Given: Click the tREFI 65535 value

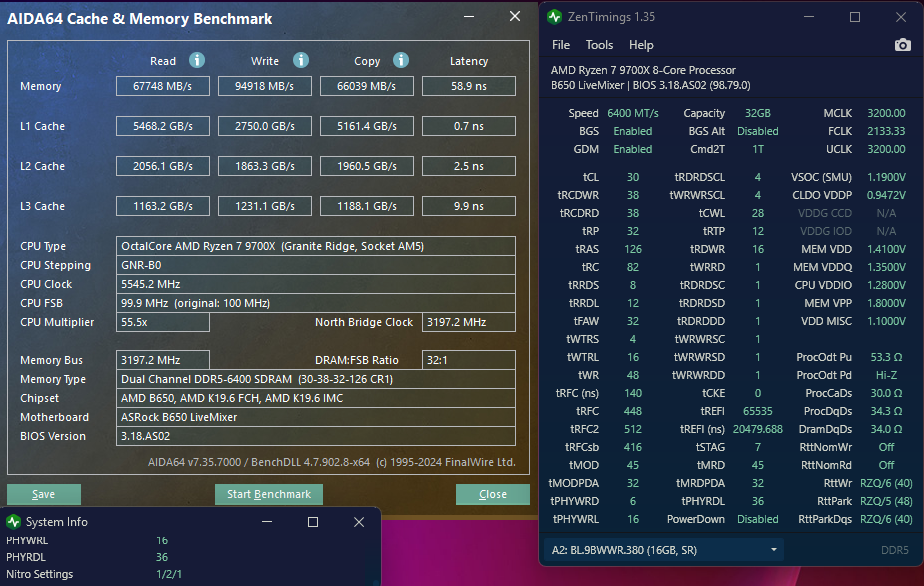Looking at the screenshot, I should click(758, 411).
